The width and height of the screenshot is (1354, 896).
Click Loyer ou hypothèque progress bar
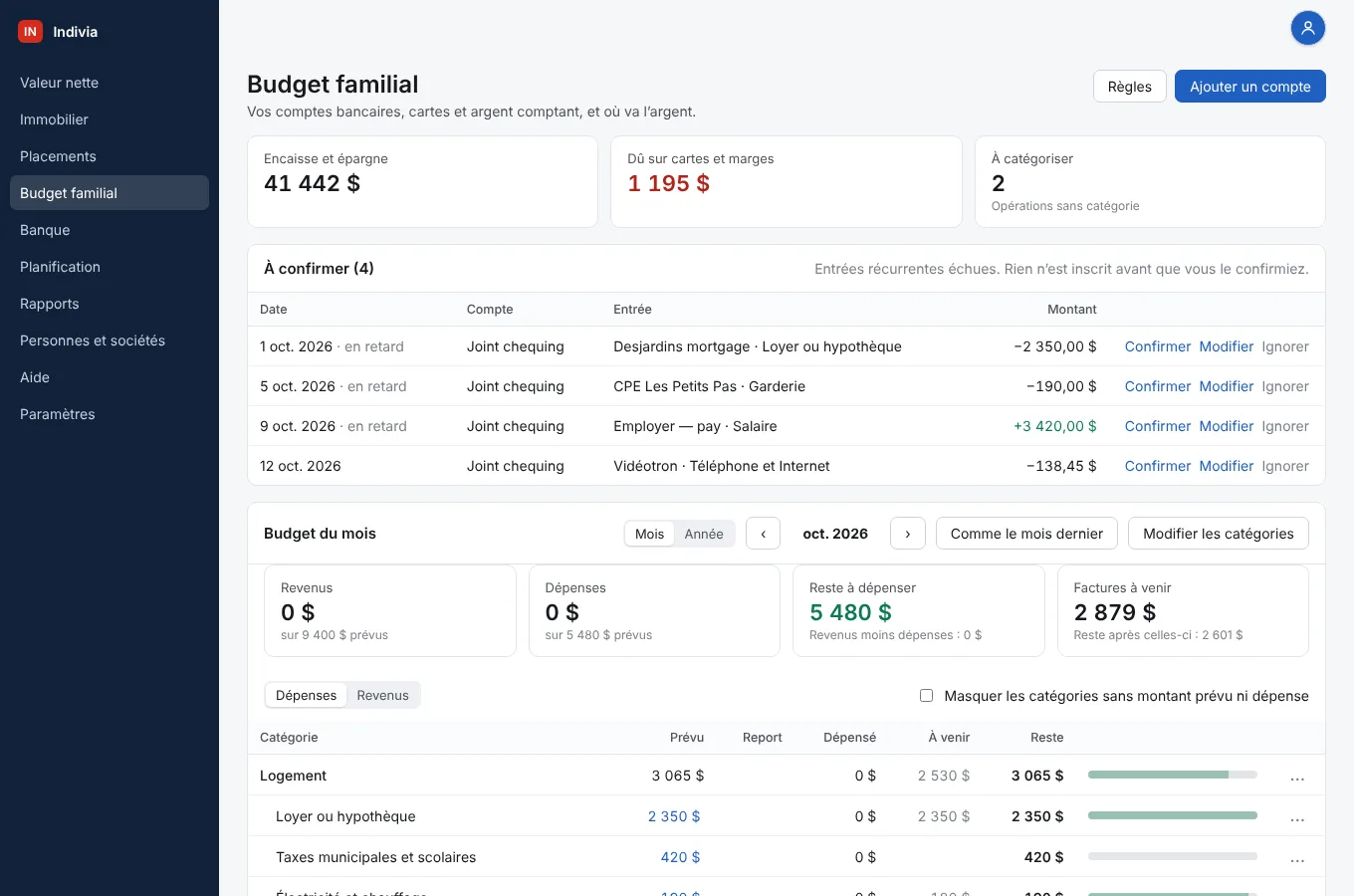tap(1173, 815)
